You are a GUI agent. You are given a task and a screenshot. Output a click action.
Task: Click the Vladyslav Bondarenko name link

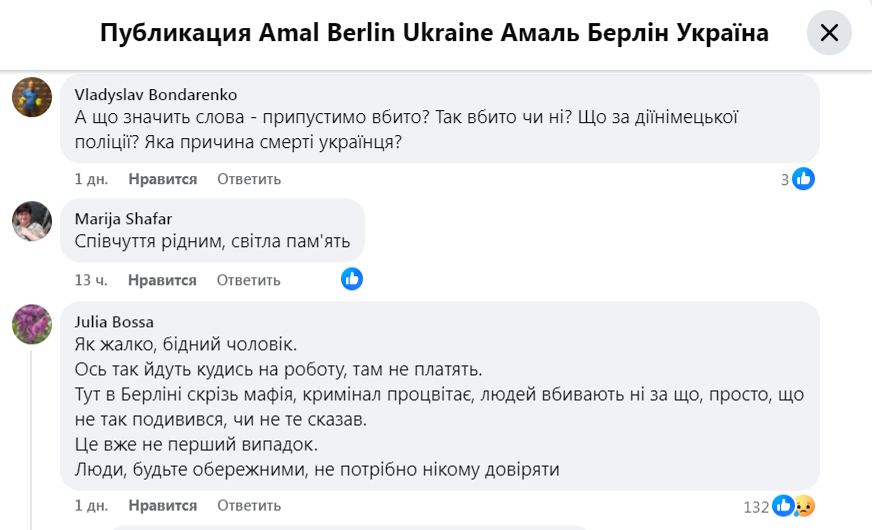tap(156, 95)
